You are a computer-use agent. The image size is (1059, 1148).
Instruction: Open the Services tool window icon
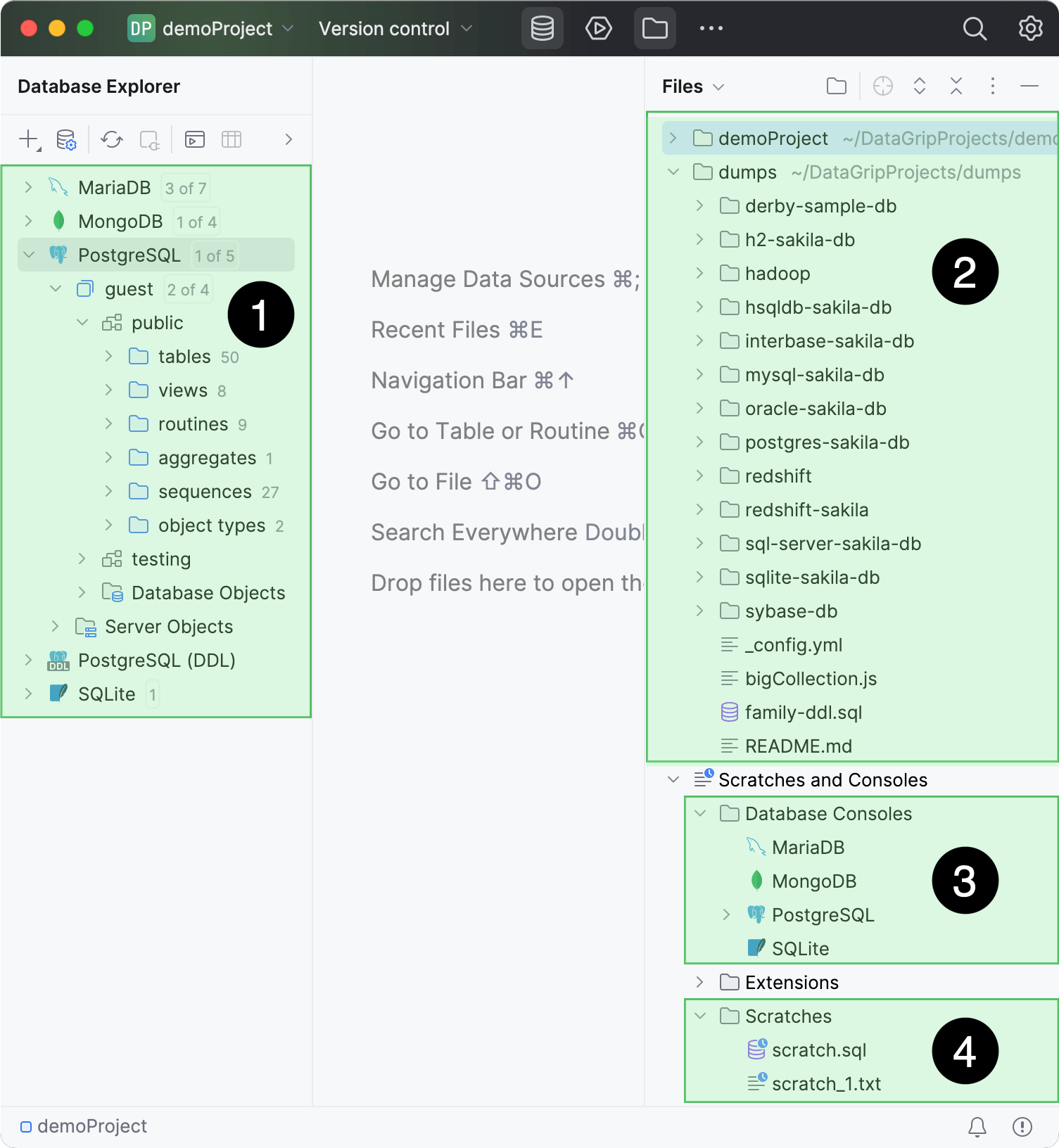598,29
